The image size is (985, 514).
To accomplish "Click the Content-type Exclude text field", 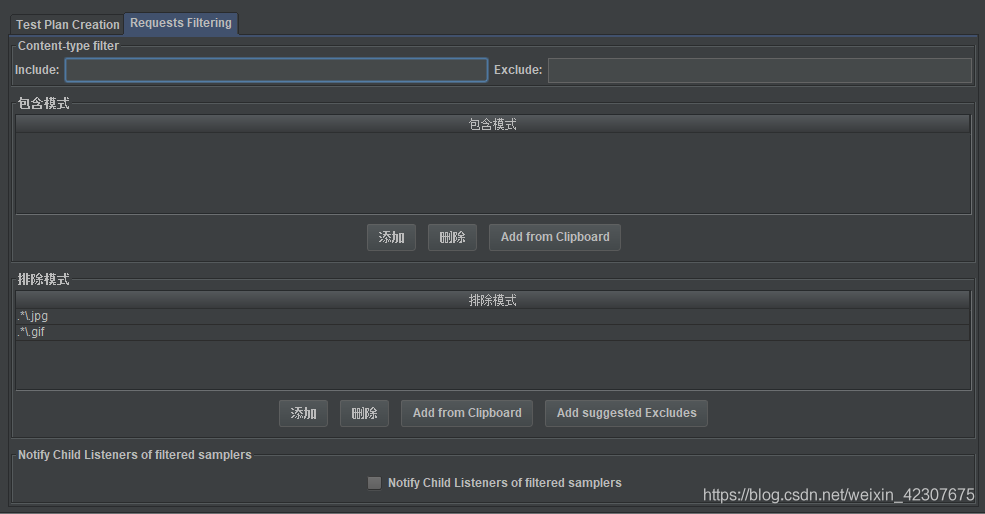I will [759, 70].
